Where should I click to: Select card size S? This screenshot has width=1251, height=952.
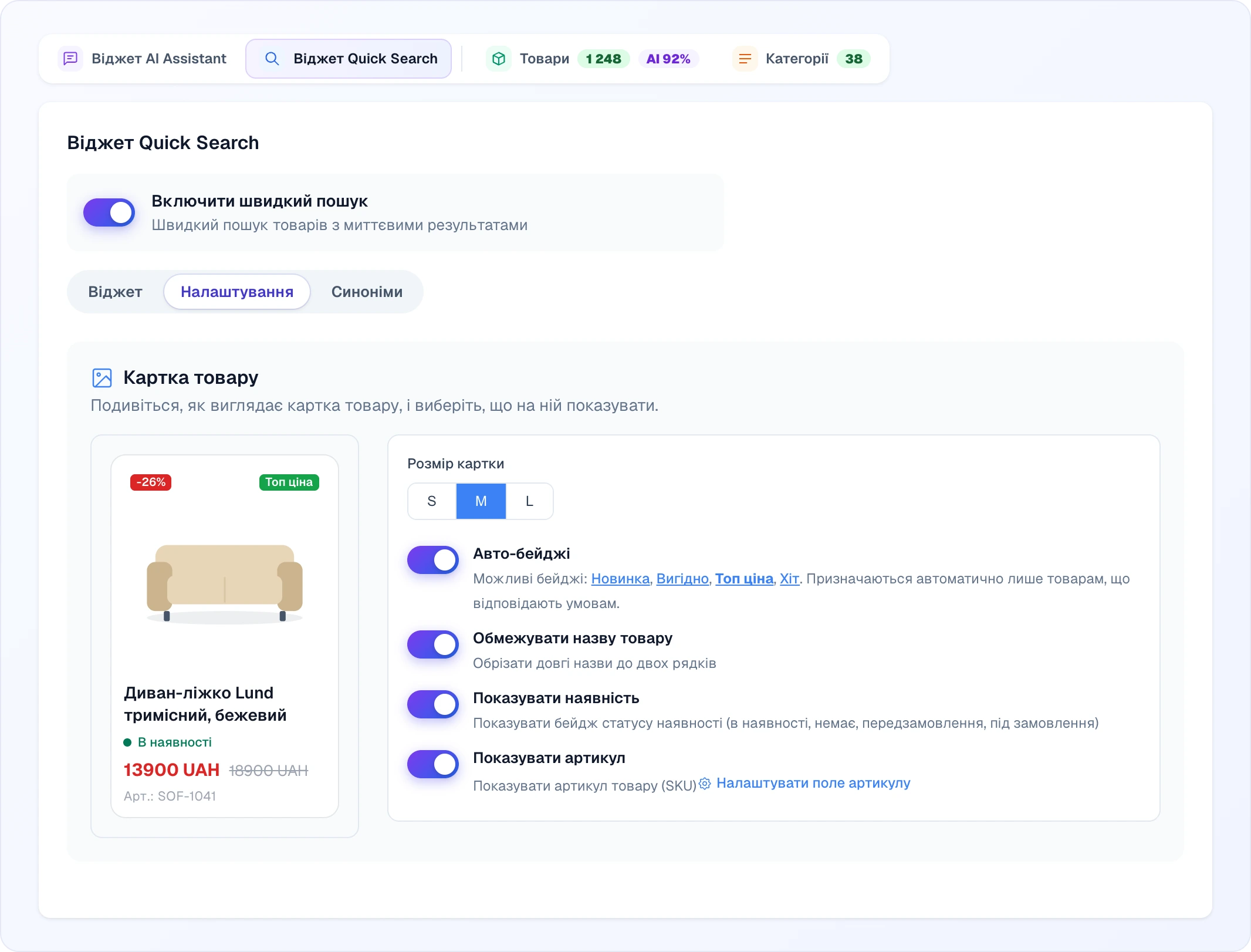coord(432,501)
